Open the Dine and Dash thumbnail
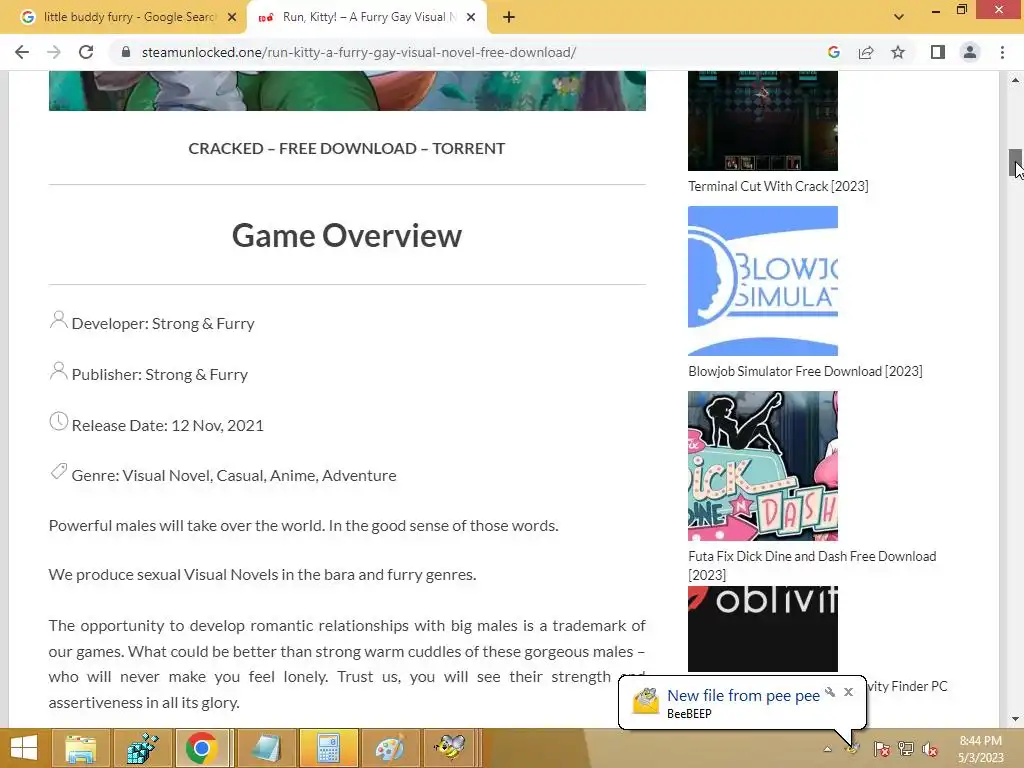This screenshot has width=1024, height=768. point(763,466)
